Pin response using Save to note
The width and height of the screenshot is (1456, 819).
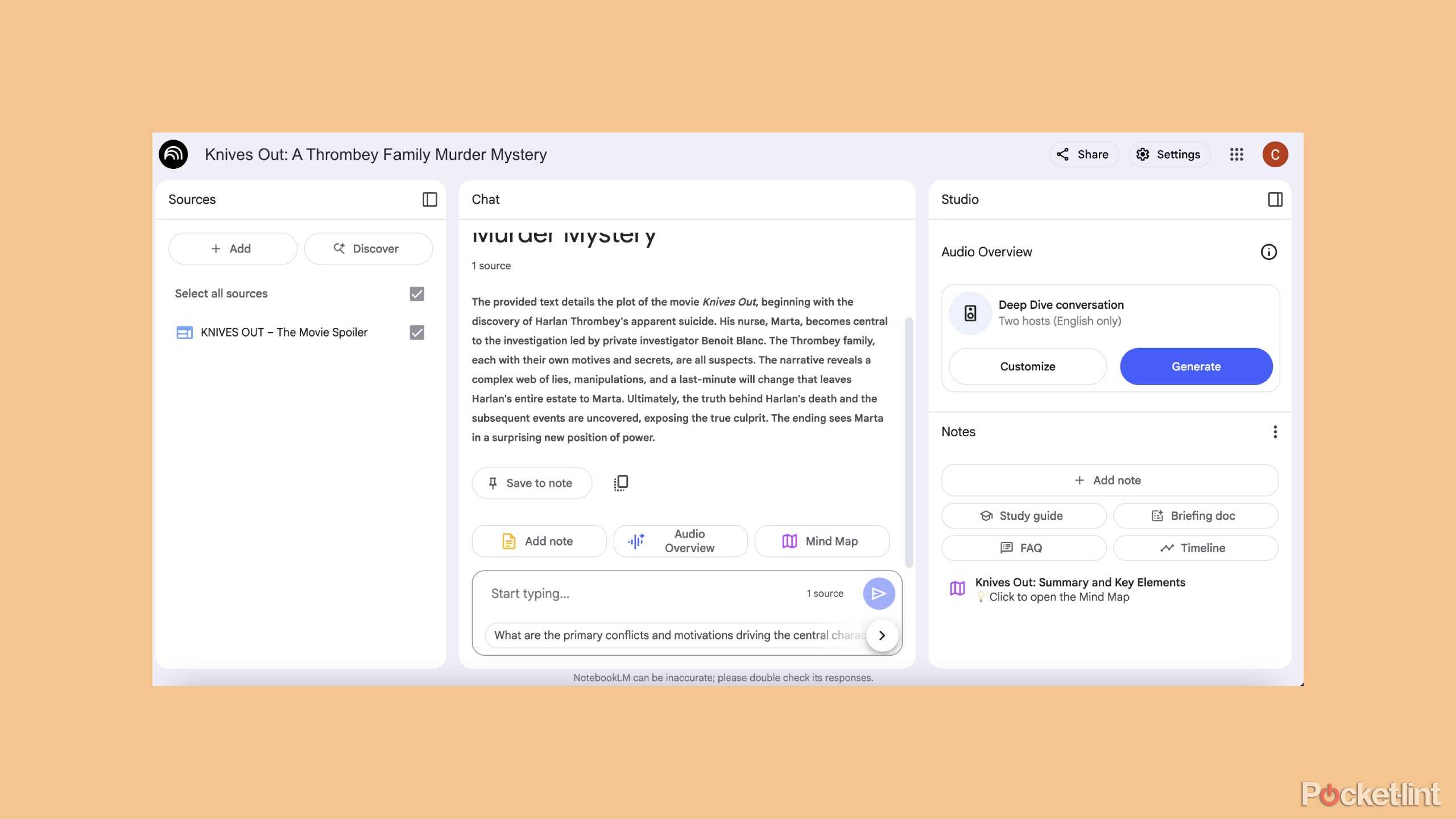tap(531, 482)
